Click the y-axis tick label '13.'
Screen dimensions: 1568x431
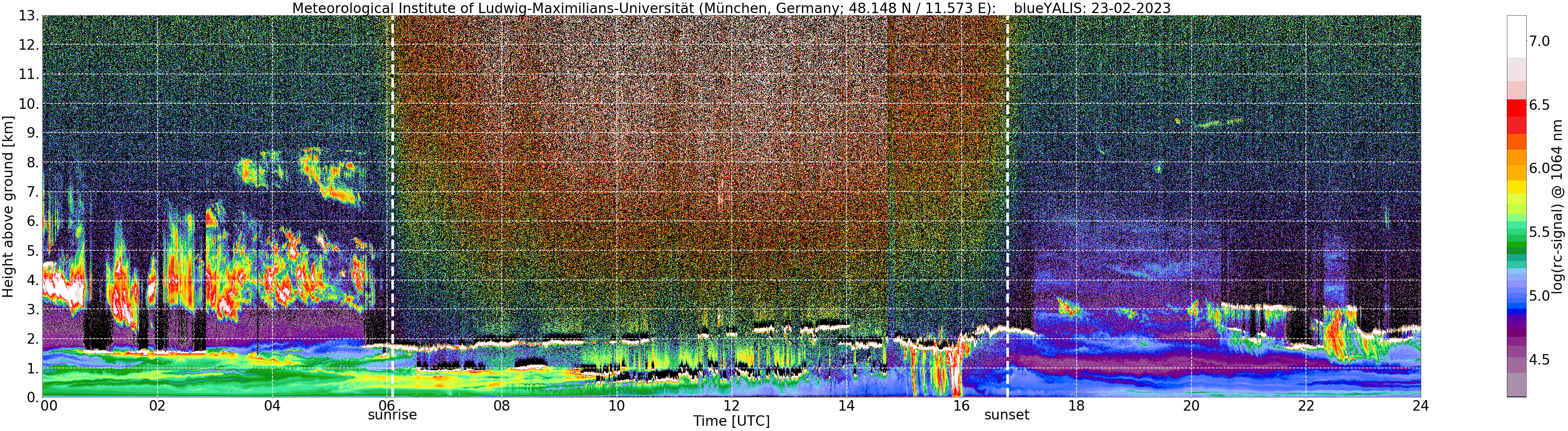pos(29,16)
